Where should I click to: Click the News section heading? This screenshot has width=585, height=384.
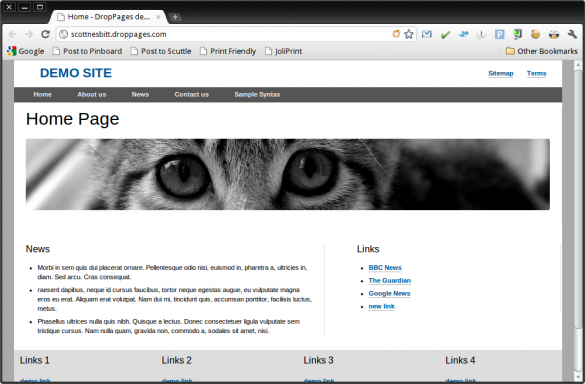38,249
